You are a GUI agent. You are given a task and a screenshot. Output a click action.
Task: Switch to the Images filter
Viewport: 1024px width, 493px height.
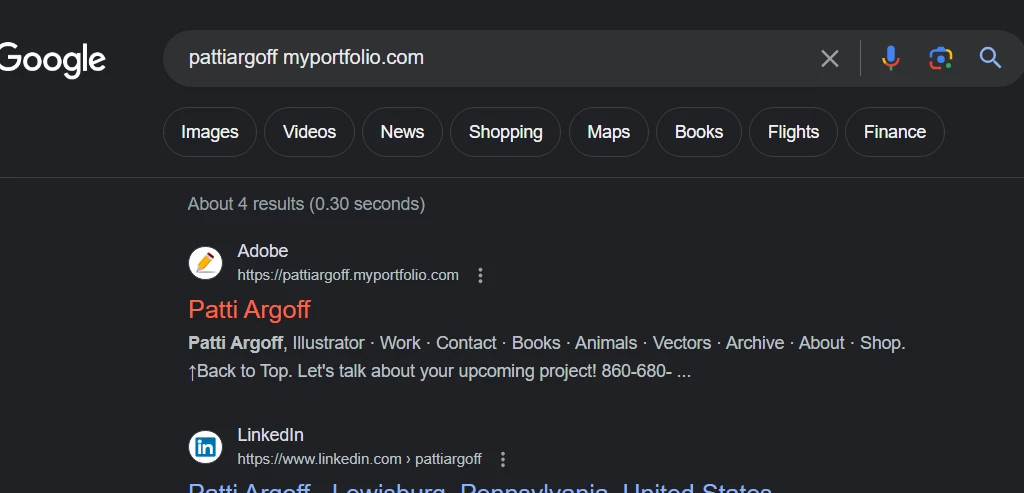210,132
